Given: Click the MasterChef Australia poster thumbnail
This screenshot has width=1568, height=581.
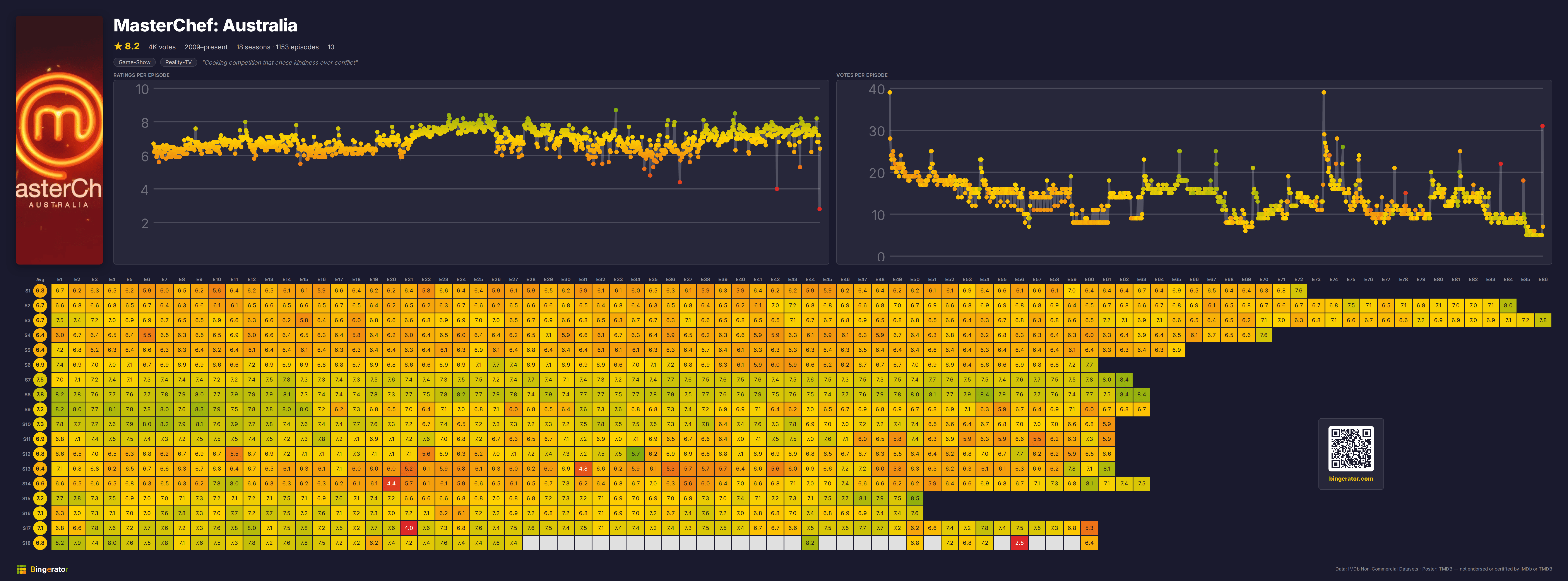Looking at the screenshot, I should point(60,140).
